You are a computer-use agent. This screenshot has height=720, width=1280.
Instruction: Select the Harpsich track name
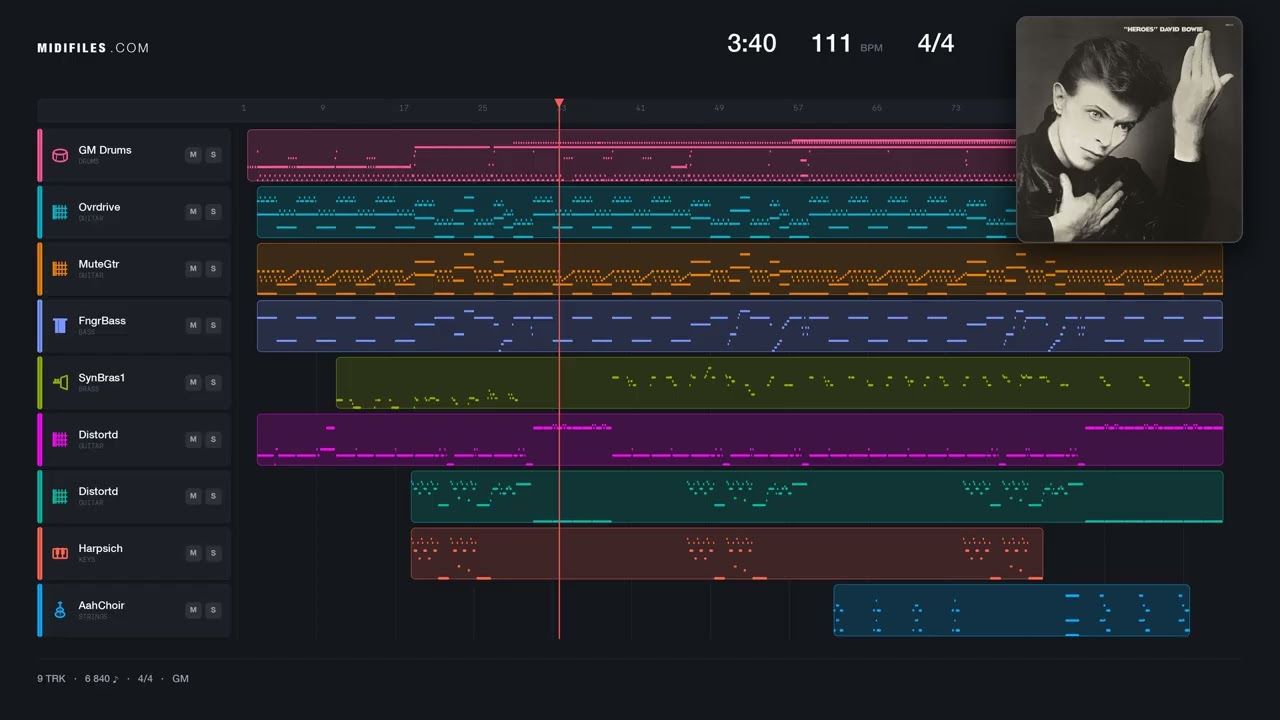click(x=101, y=549)
